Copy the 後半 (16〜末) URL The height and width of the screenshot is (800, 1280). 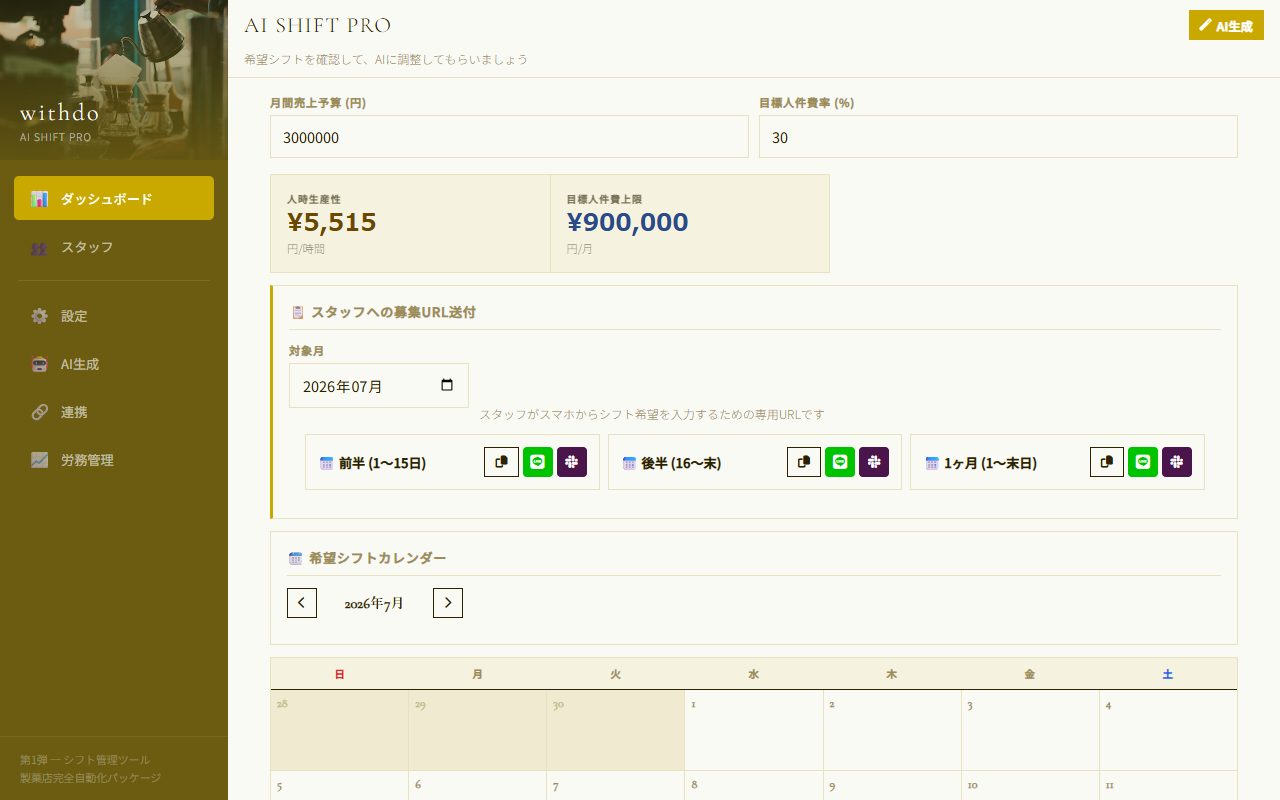coord(804,462)
